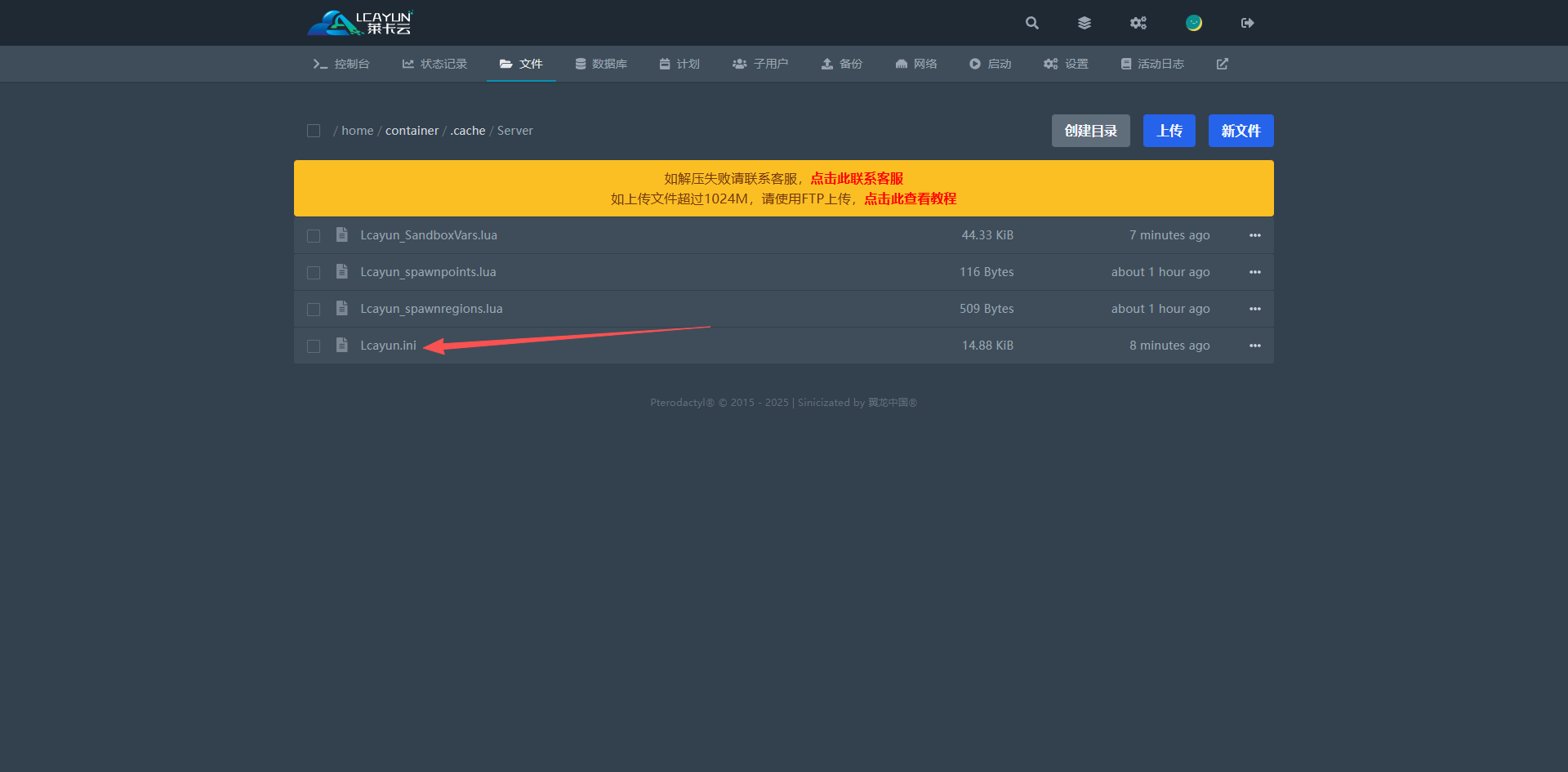
Task: Click the 上传 upload button
Action: 1169,131
